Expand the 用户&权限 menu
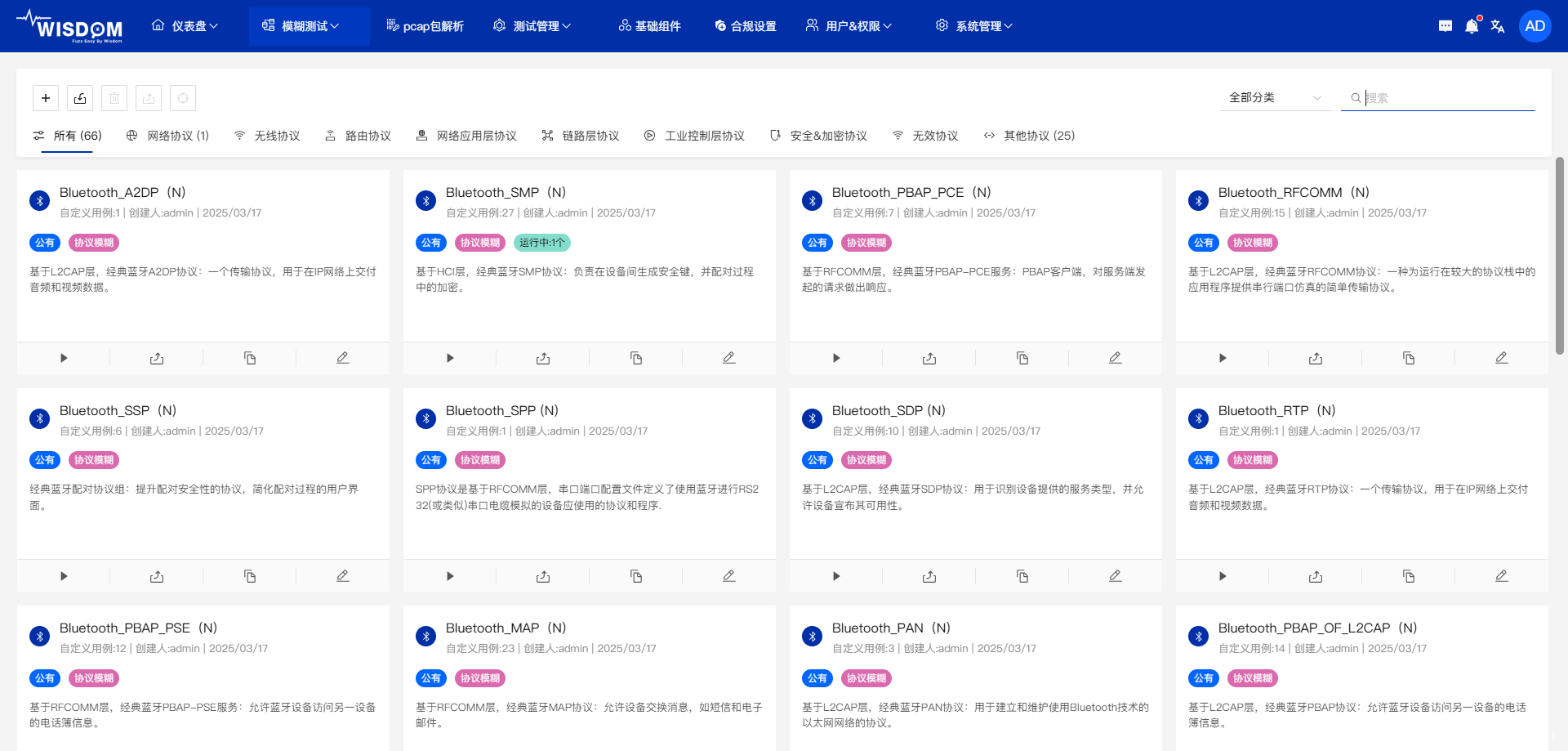This screenshot has height=751, width=1568. point(849,26)
